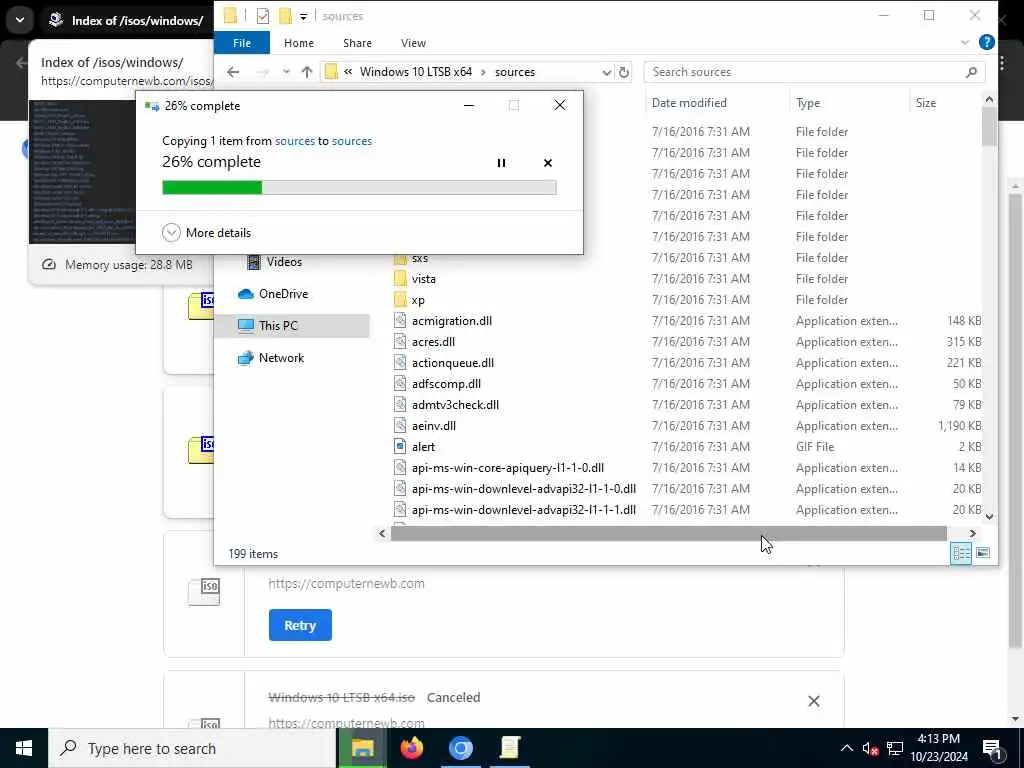Open Chromium browser from taskbar
1024x768 pixels.
coord(460,748)
